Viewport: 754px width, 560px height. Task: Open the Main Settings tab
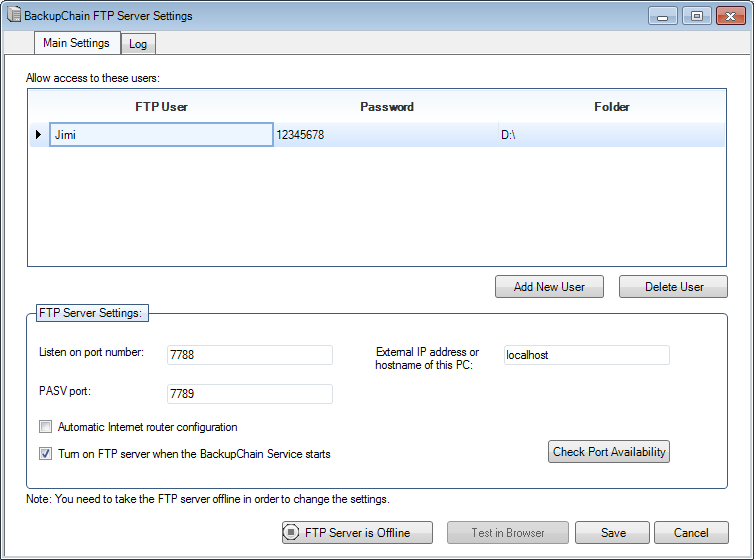pyautogui.click(x=77, y=43)
